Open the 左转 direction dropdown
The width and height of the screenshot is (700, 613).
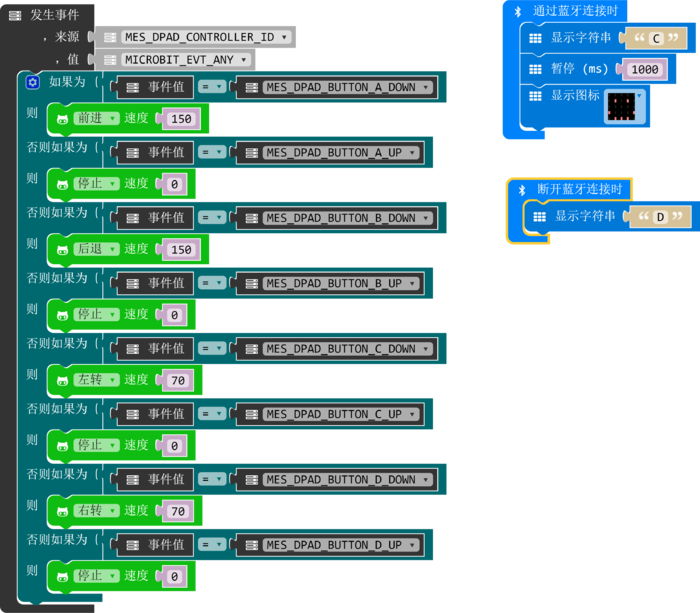(96, 380)
